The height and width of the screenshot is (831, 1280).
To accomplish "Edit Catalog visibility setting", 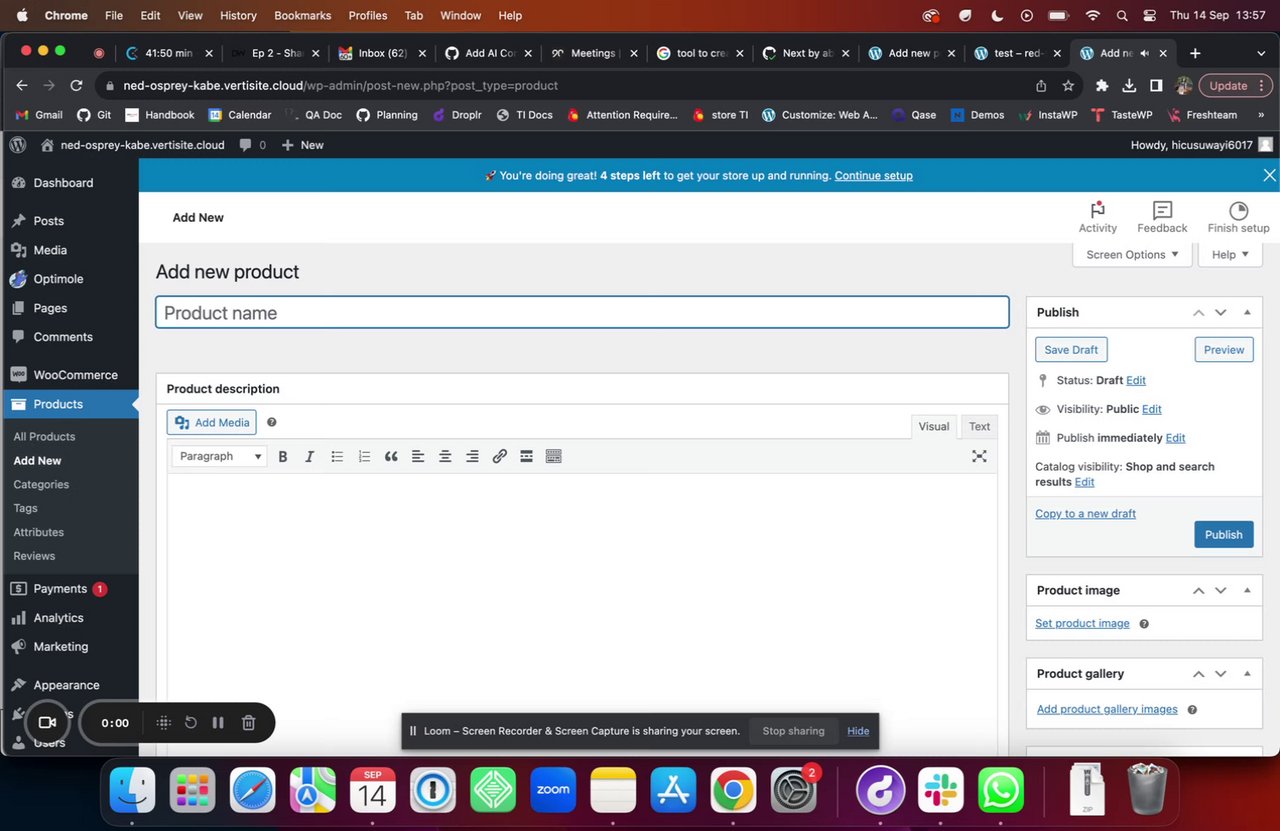I will [1084, 482].
